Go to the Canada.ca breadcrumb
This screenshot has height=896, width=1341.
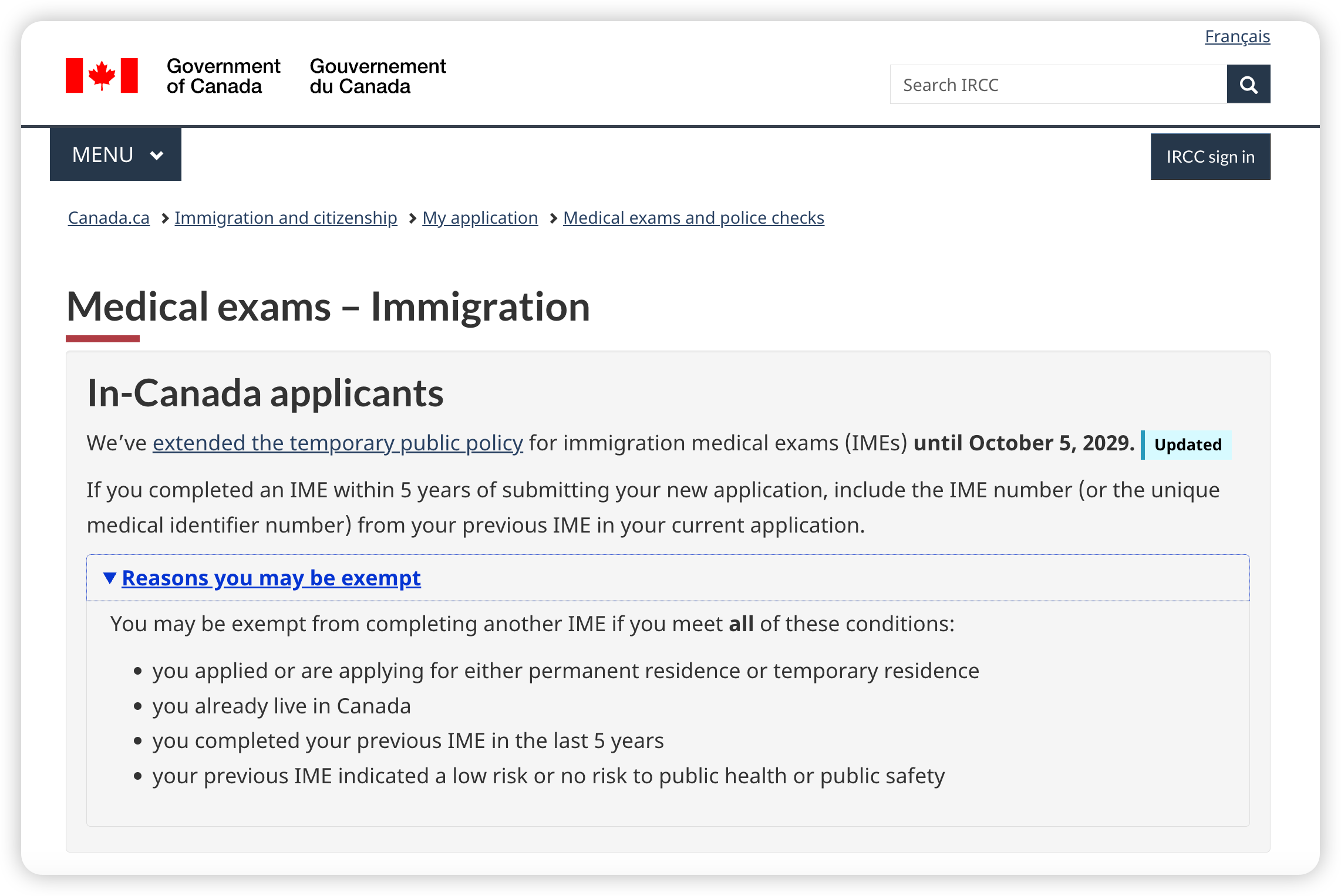109,218
